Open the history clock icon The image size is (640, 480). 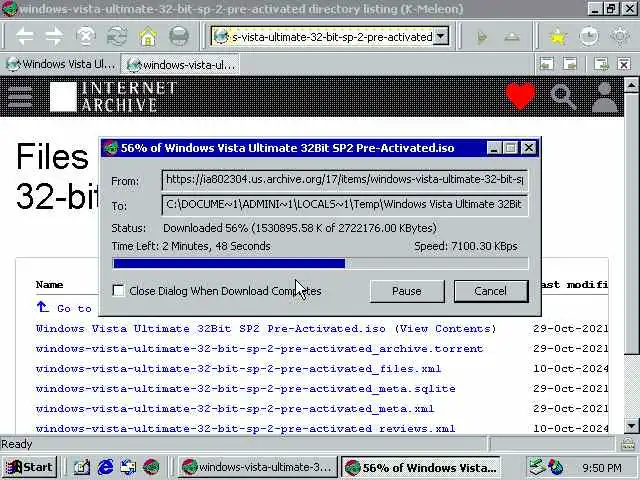click(x=589, y=37)
